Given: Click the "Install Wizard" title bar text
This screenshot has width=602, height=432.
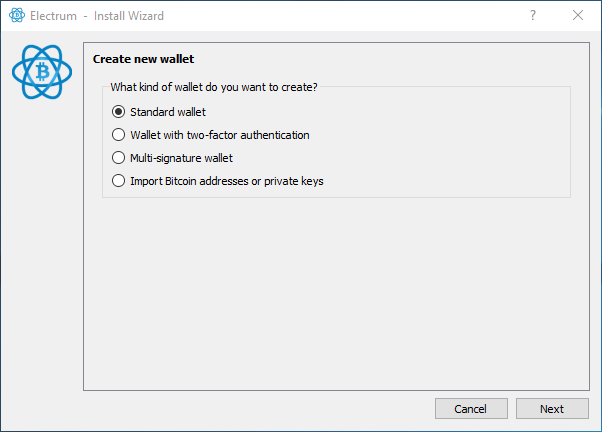Looking at the screenshot, I should (129, 16).
